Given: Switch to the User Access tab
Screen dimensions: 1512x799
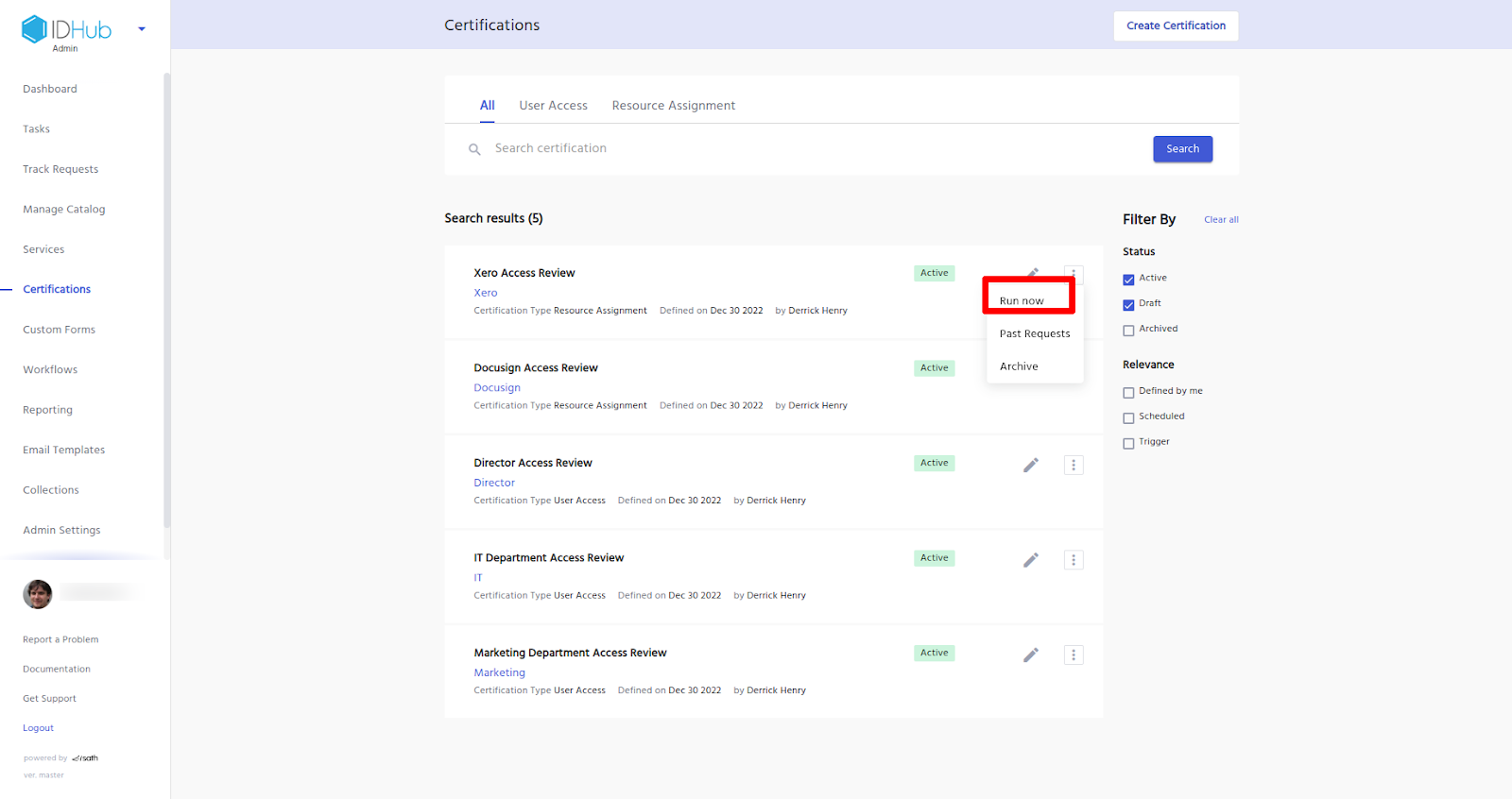Looking at the screenshot, I should 553,106.
